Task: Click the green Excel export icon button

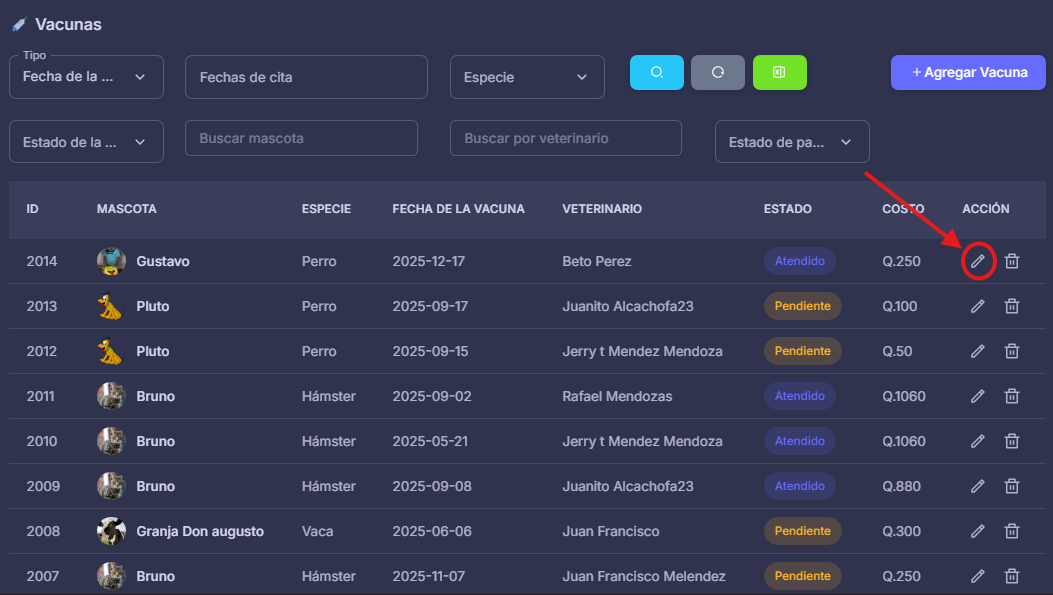Action: pos(779,72)
